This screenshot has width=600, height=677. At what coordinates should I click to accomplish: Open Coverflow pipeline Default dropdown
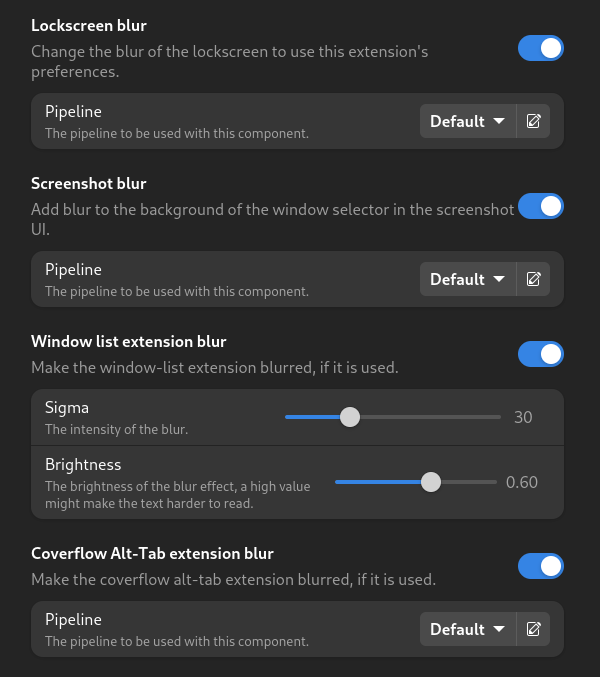coord(468,629)
